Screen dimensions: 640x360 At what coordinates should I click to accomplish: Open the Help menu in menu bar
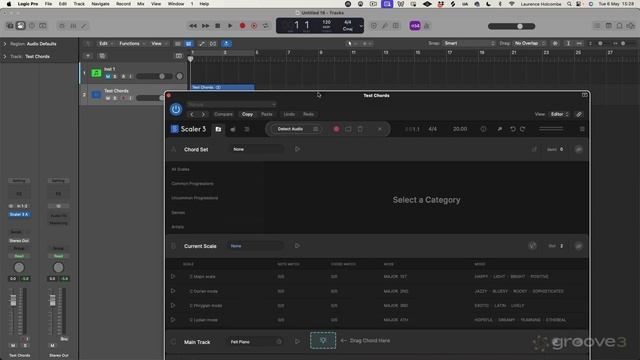pyautogui.click(x=204, y=4)
